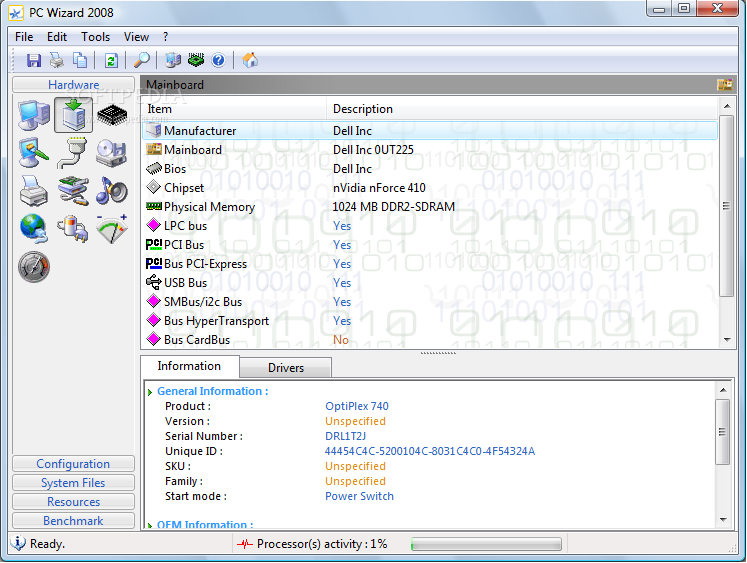Open the View menu

[136, 37]
